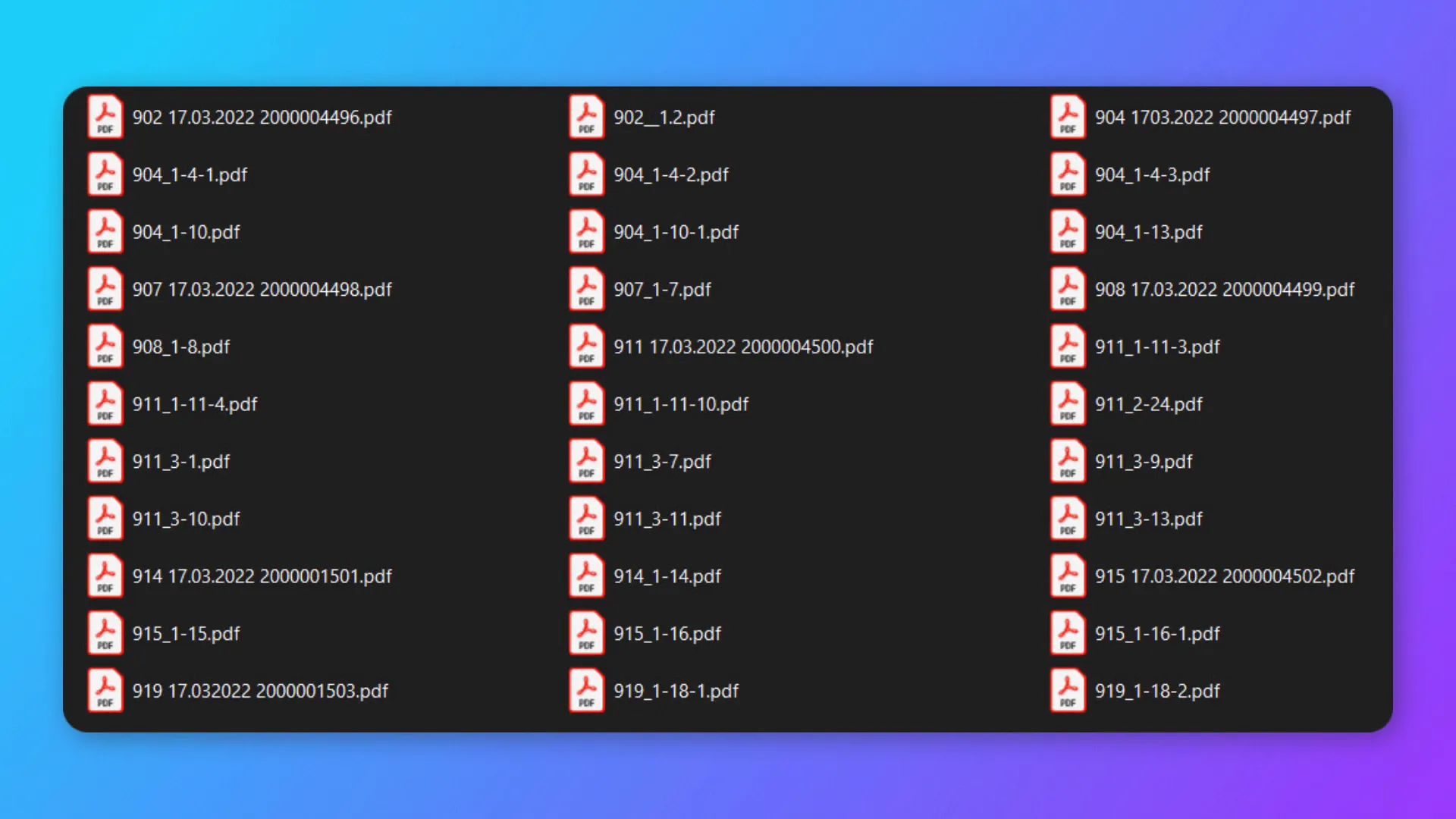1456x819 pixels.
Task: Open 919 17.032022 2000001503.pdf
Action: point(259,690)
